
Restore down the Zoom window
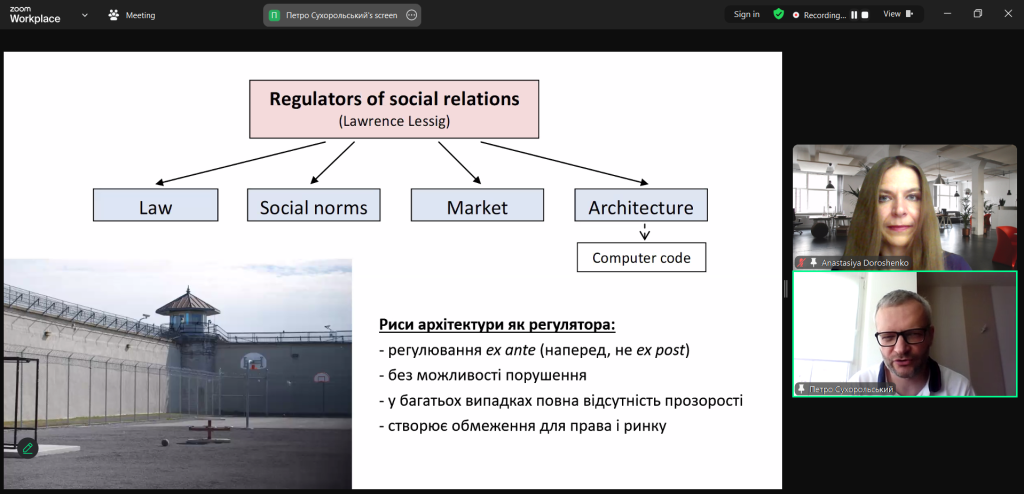coord(978,14)
